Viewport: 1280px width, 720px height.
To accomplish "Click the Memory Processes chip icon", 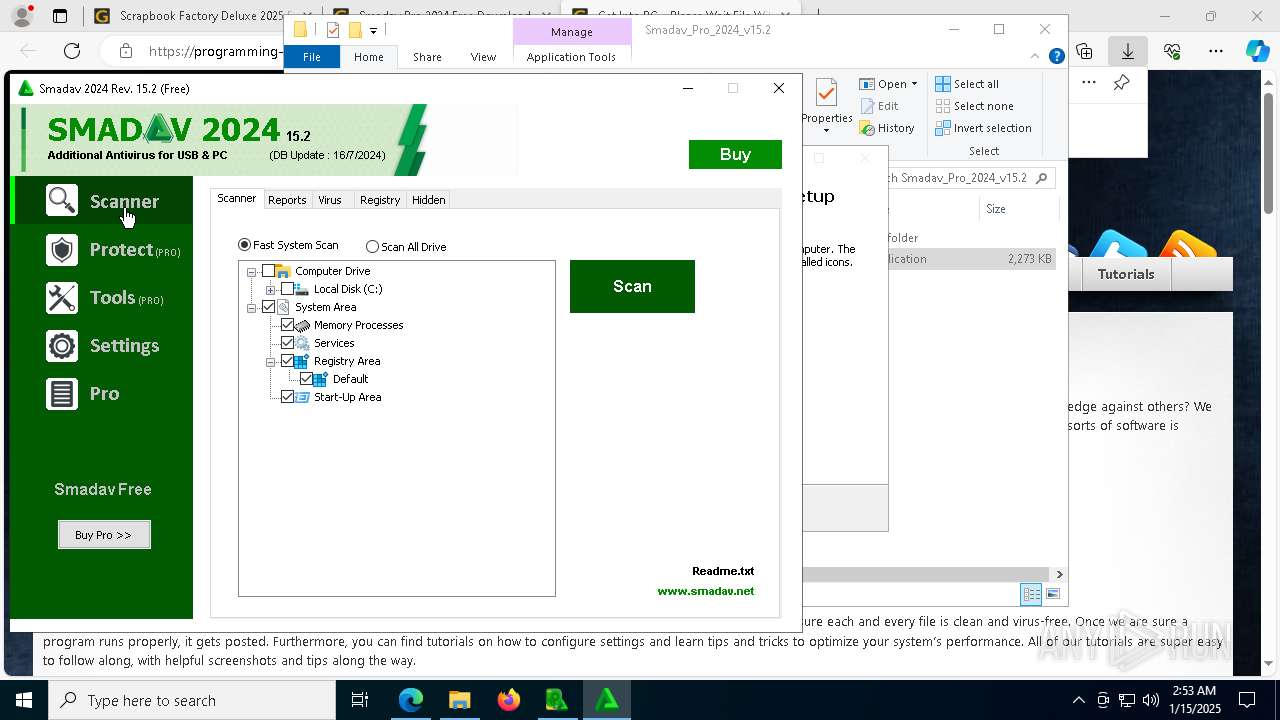I will click(x=302, y=325).
